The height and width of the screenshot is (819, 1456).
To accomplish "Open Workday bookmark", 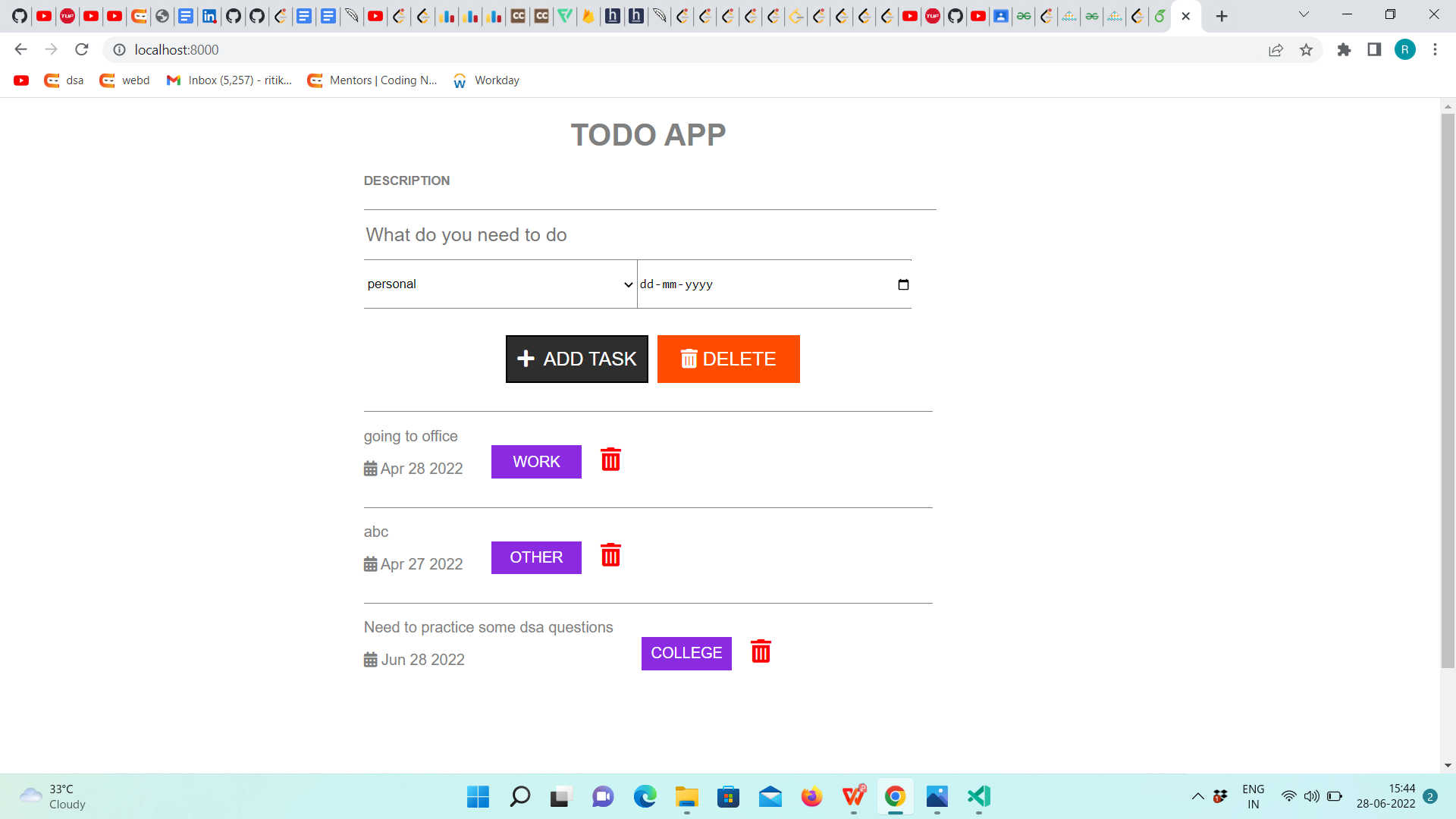I will (486, 80).
